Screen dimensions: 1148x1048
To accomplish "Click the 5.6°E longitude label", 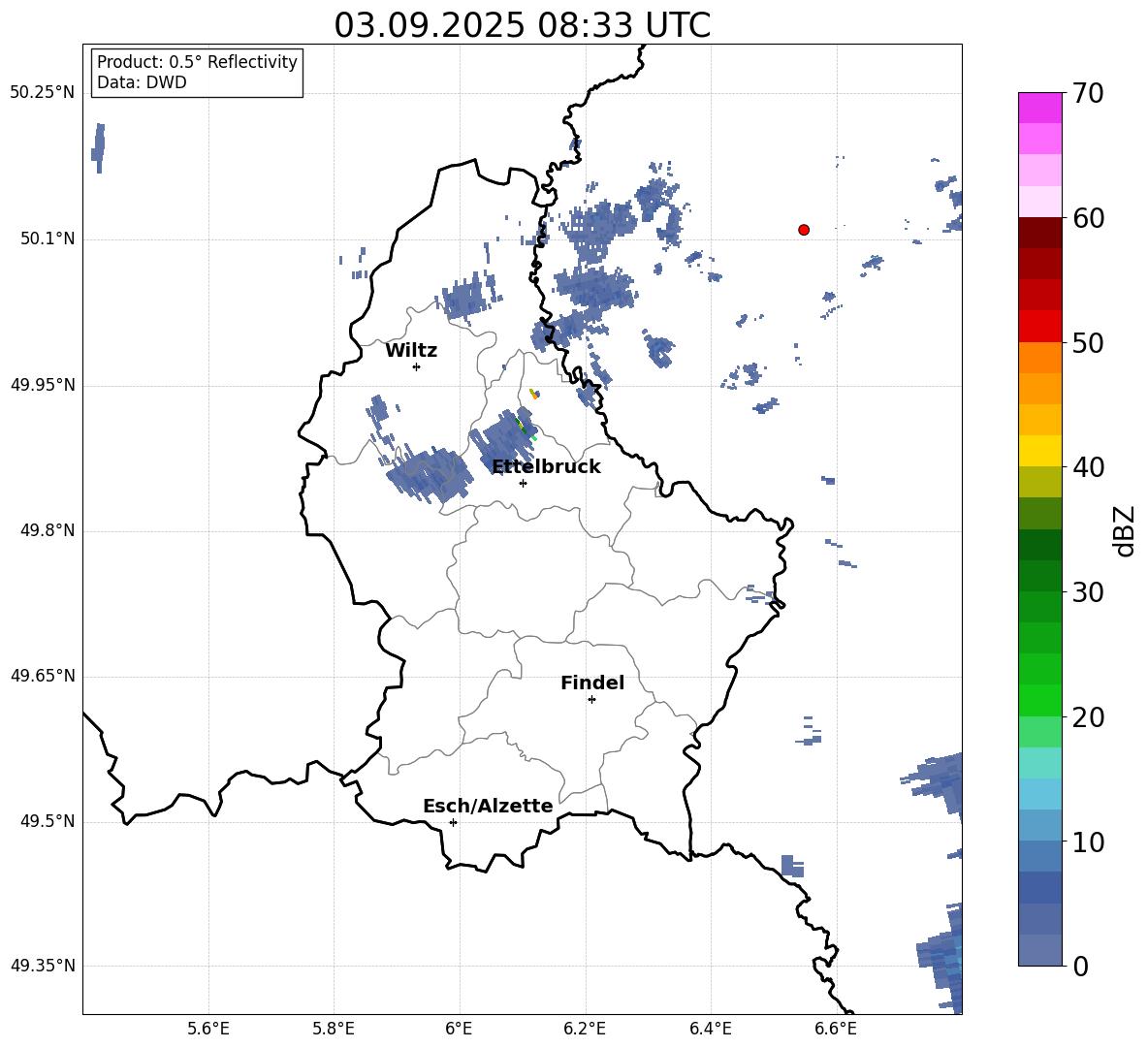I will coord(208,1029).
